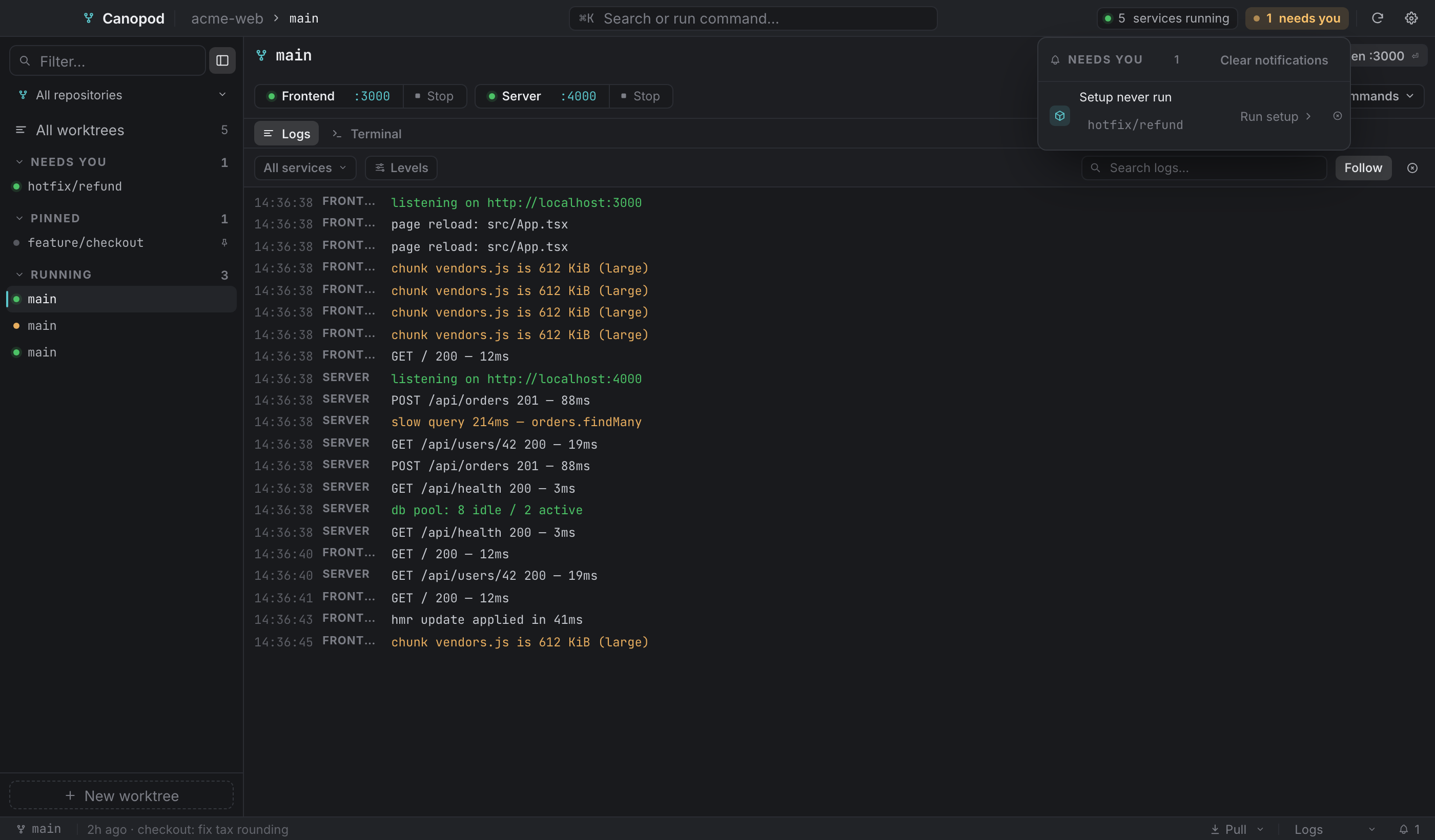Screen dimensions: 1435x840
Task: Click 5 services running indicator
Action: (1166, 18)
